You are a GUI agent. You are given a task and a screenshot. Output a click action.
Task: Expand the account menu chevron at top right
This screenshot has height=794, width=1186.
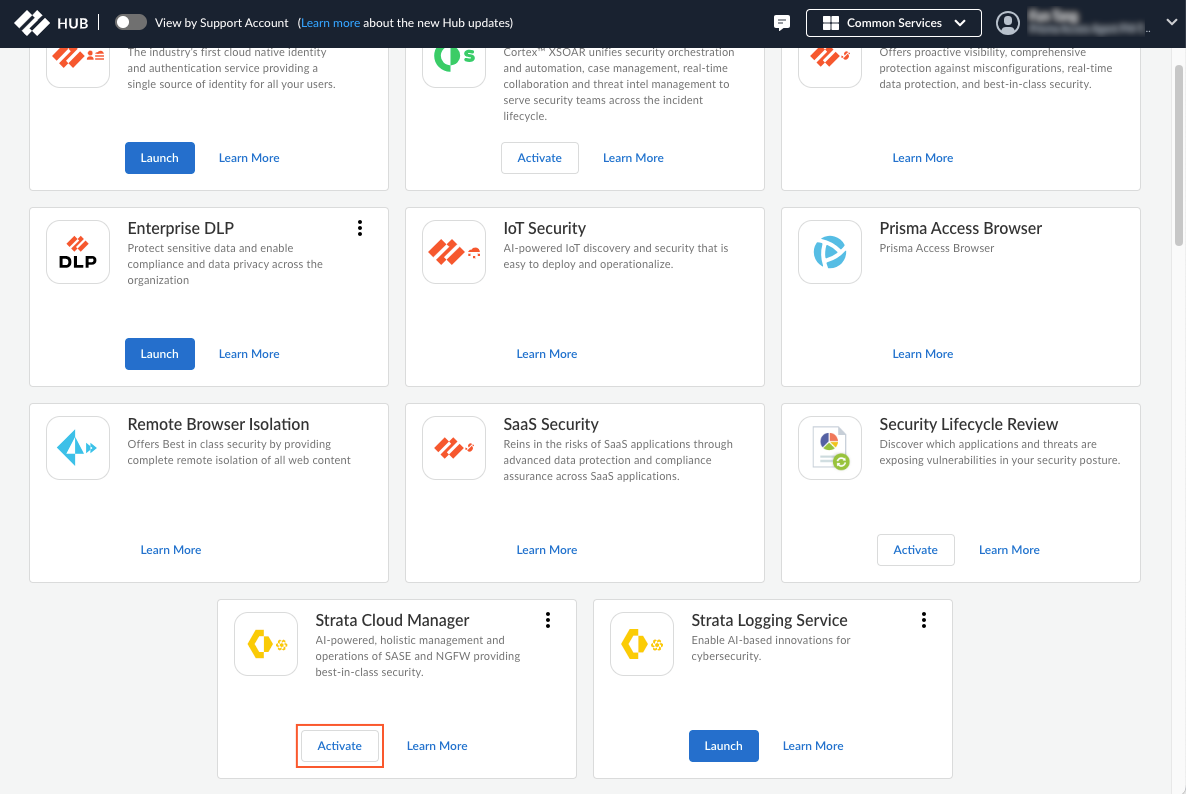[1172, 23]
